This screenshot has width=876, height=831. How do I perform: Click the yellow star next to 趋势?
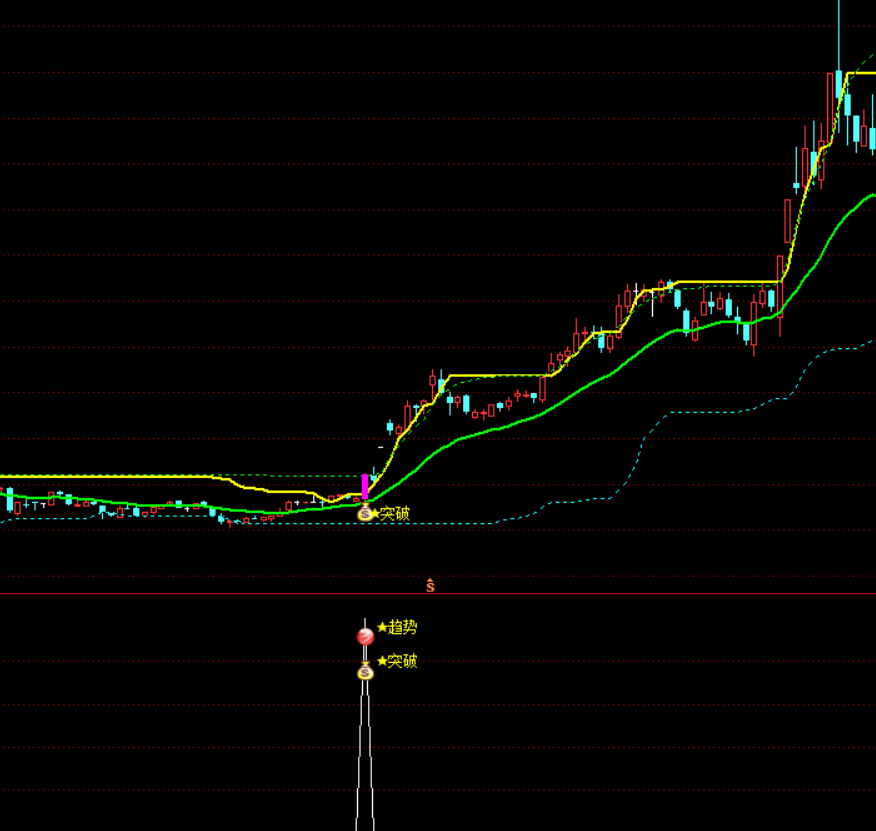(382, 628)
